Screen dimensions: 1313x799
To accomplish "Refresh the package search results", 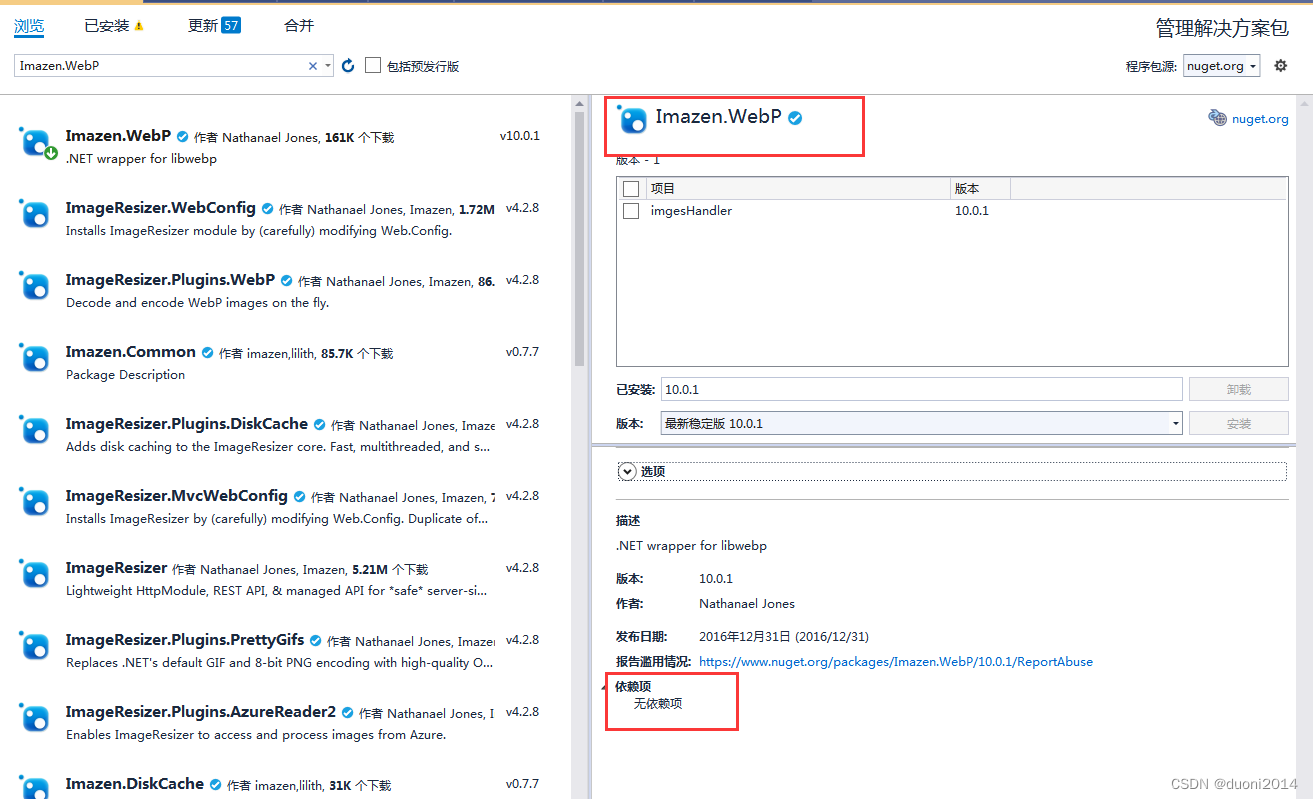I will (348, 66).
